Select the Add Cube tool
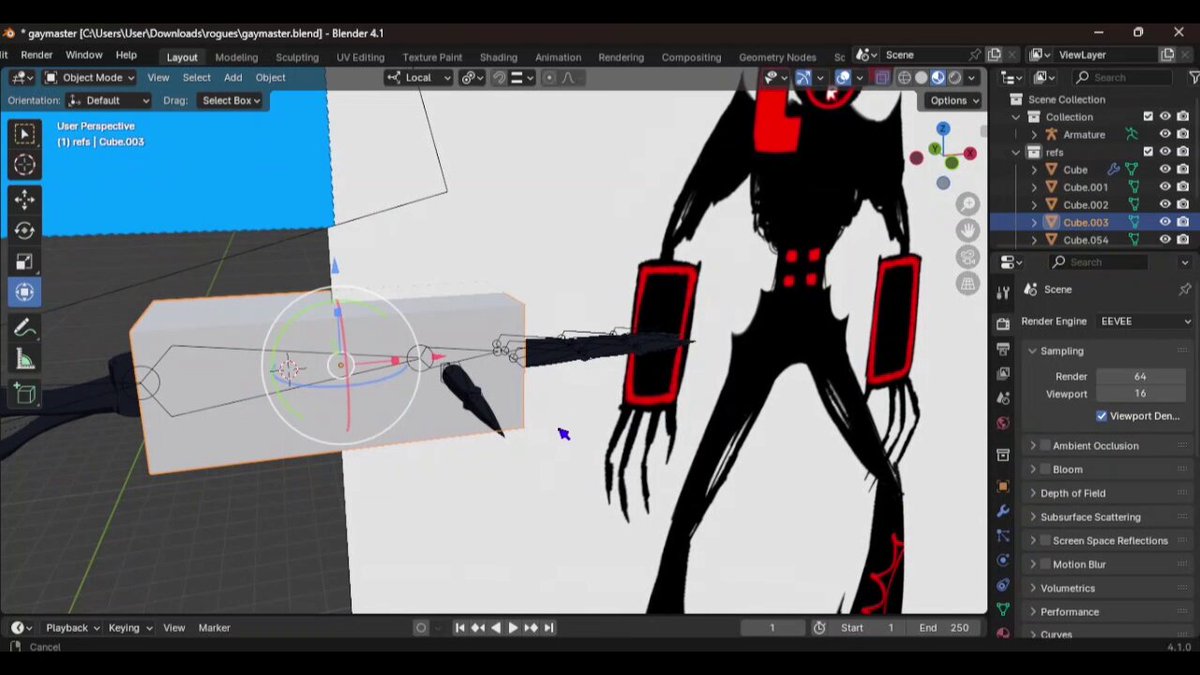This screenshot has height=675, width=1200. [25, 394]
